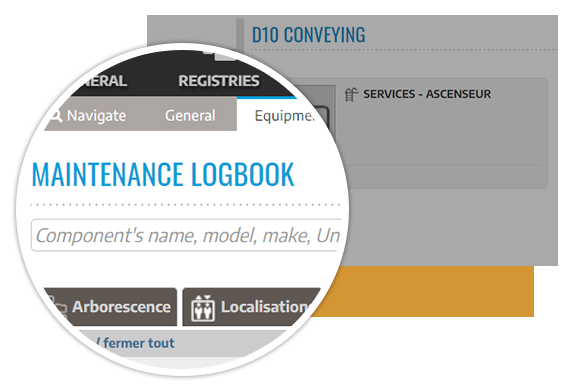Click the 'fermer tout' link
This screenshot has width=570, height=390.
click(139, 343)
